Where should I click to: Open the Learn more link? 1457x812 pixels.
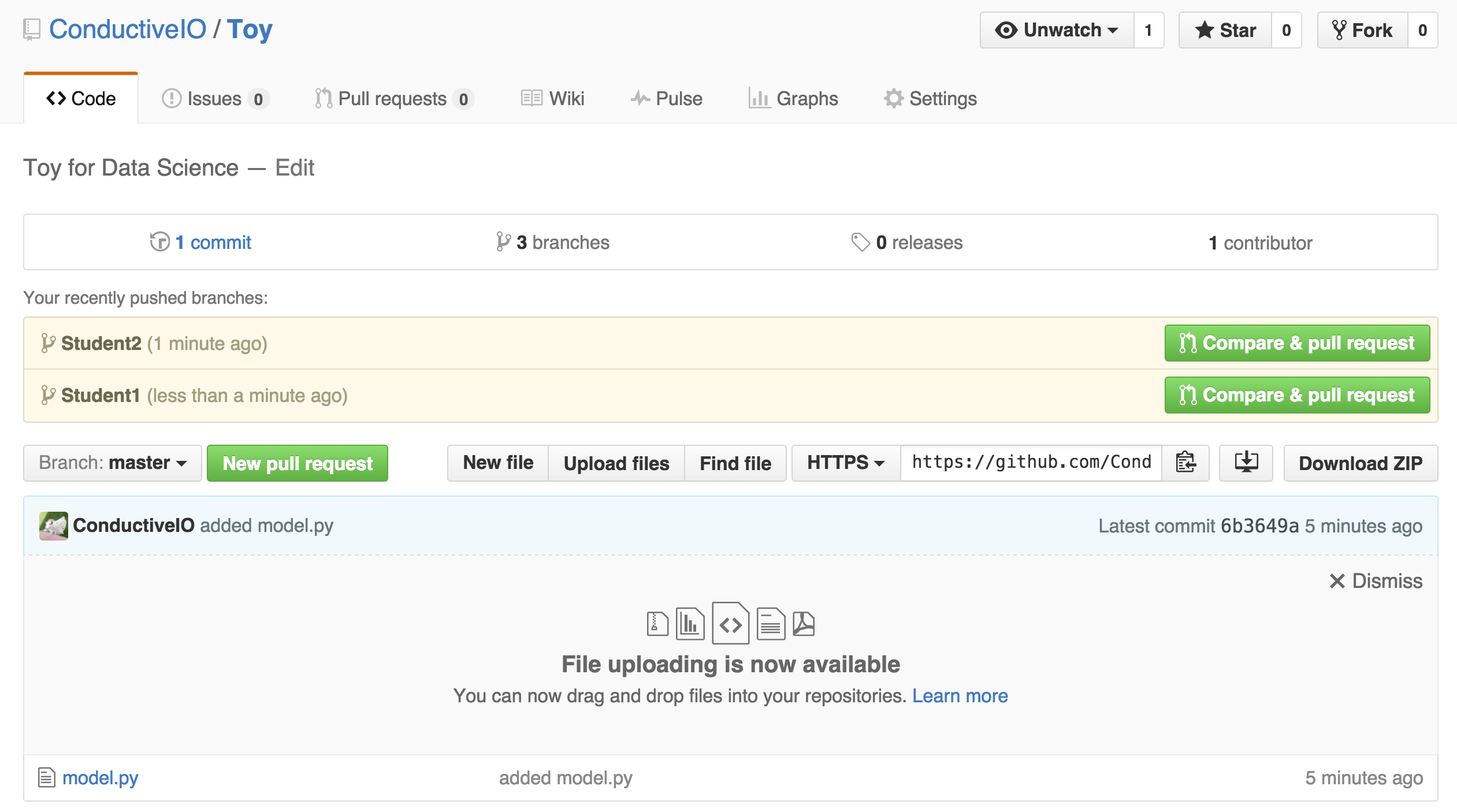(x=960, y=695)
